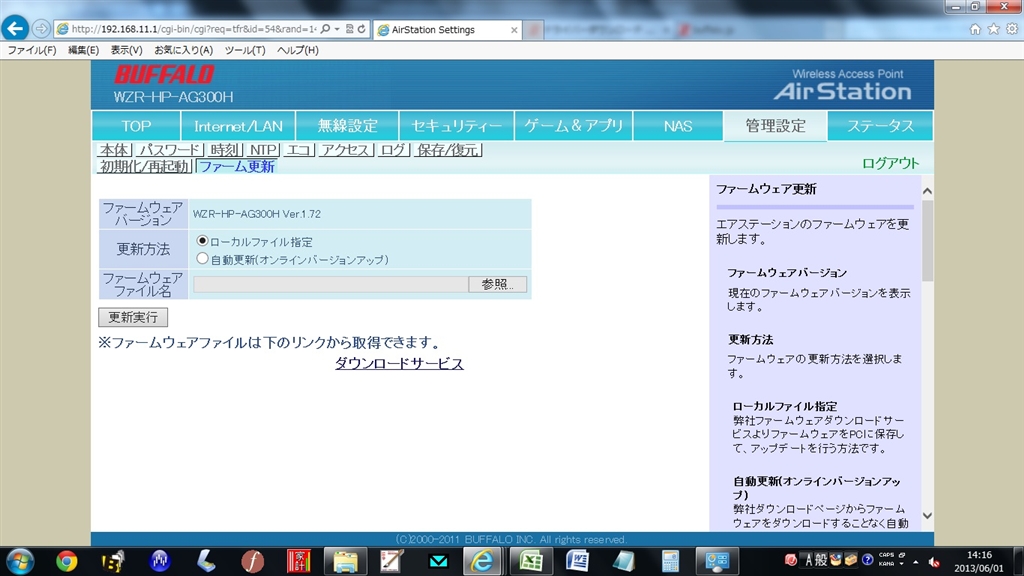Click the browser back arrow button
The image size is (1024, 576).
click(x=16, y=28)
